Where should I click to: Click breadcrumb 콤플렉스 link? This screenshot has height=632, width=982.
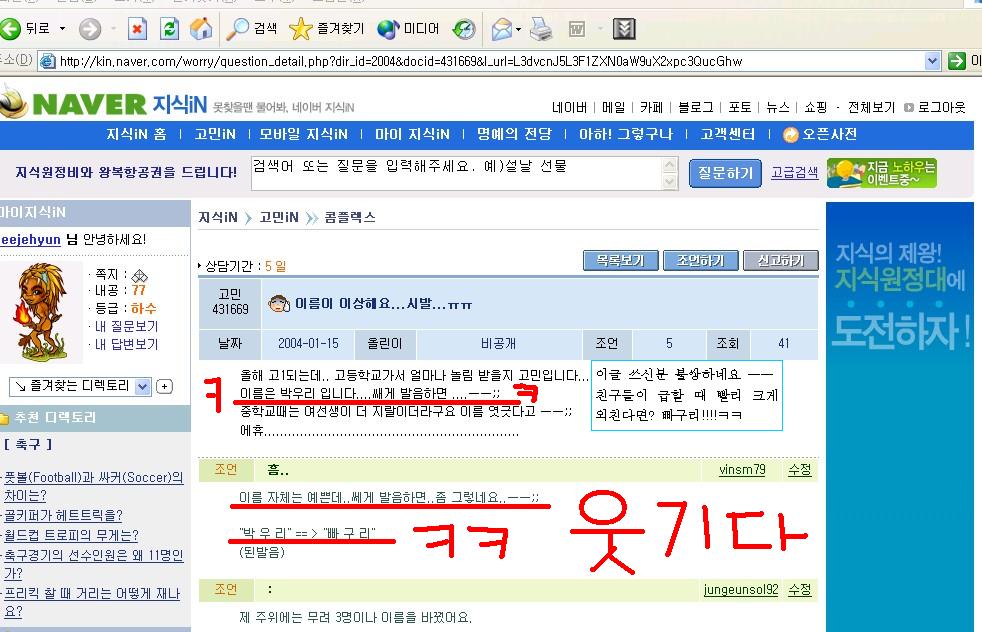pyautogui.click(x=350, y=217)
